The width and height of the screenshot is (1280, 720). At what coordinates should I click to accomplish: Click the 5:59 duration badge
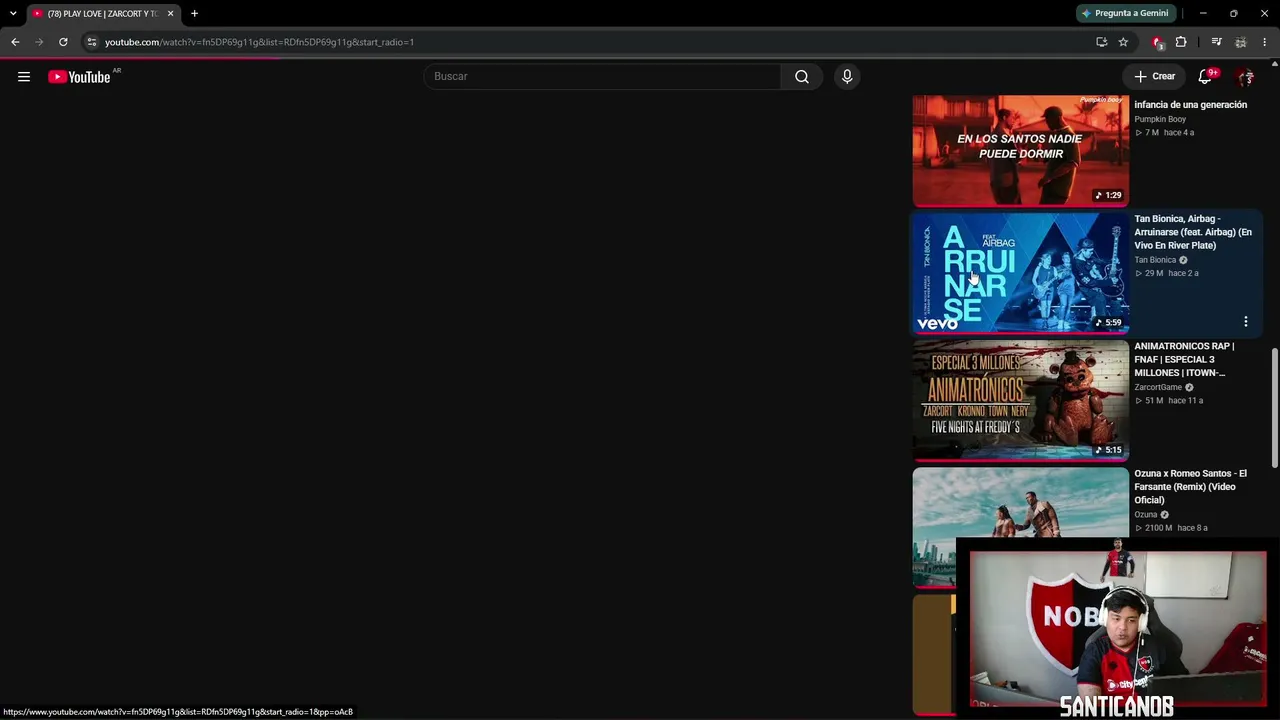point(1108,322)
